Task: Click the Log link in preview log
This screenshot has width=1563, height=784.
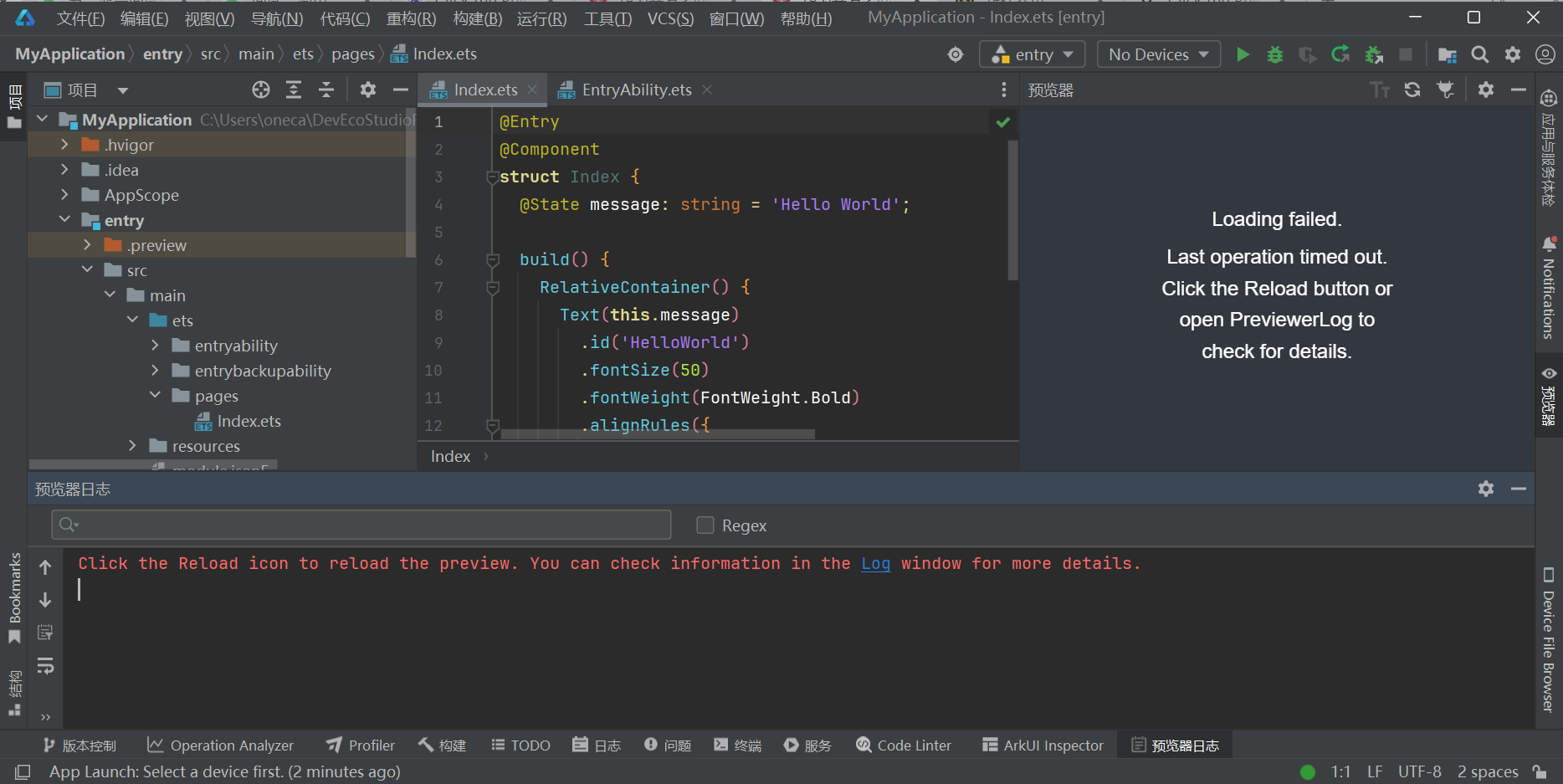Action: point(876,564)
